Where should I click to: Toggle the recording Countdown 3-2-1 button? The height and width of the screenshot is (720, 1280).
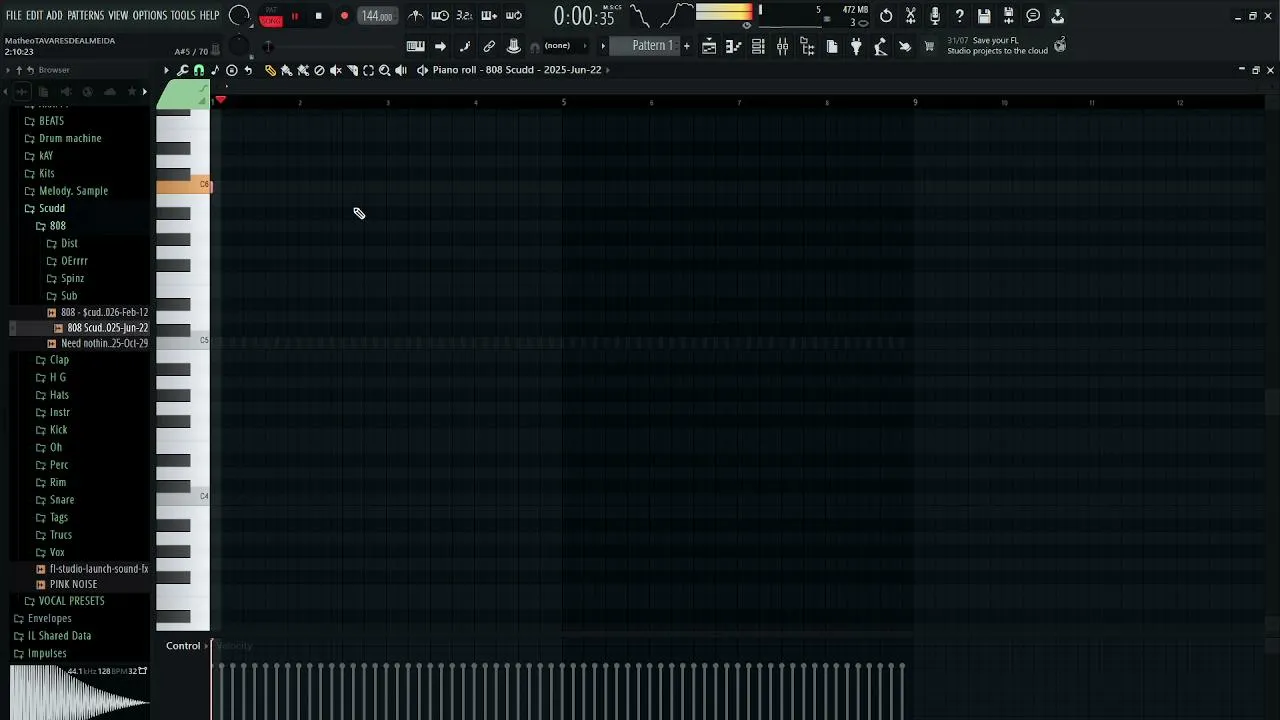click(465, 16)
